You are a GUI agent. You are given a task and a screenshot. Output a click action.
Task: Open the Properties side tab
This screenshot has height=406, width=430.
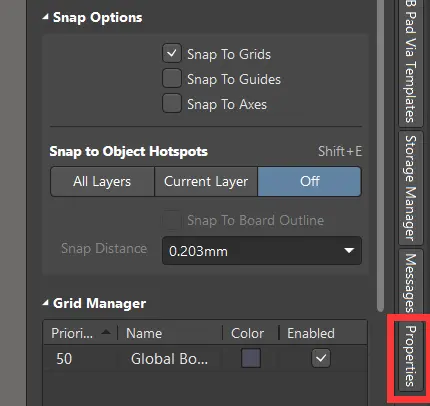pyautogui.click(x=411, y=356)
